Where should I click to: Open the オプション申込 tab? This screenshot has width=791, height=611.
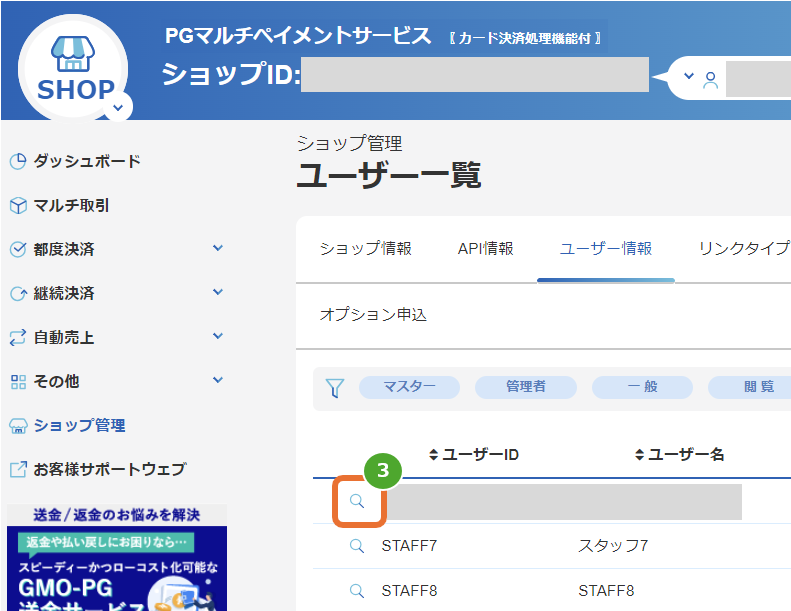point(373,315)
